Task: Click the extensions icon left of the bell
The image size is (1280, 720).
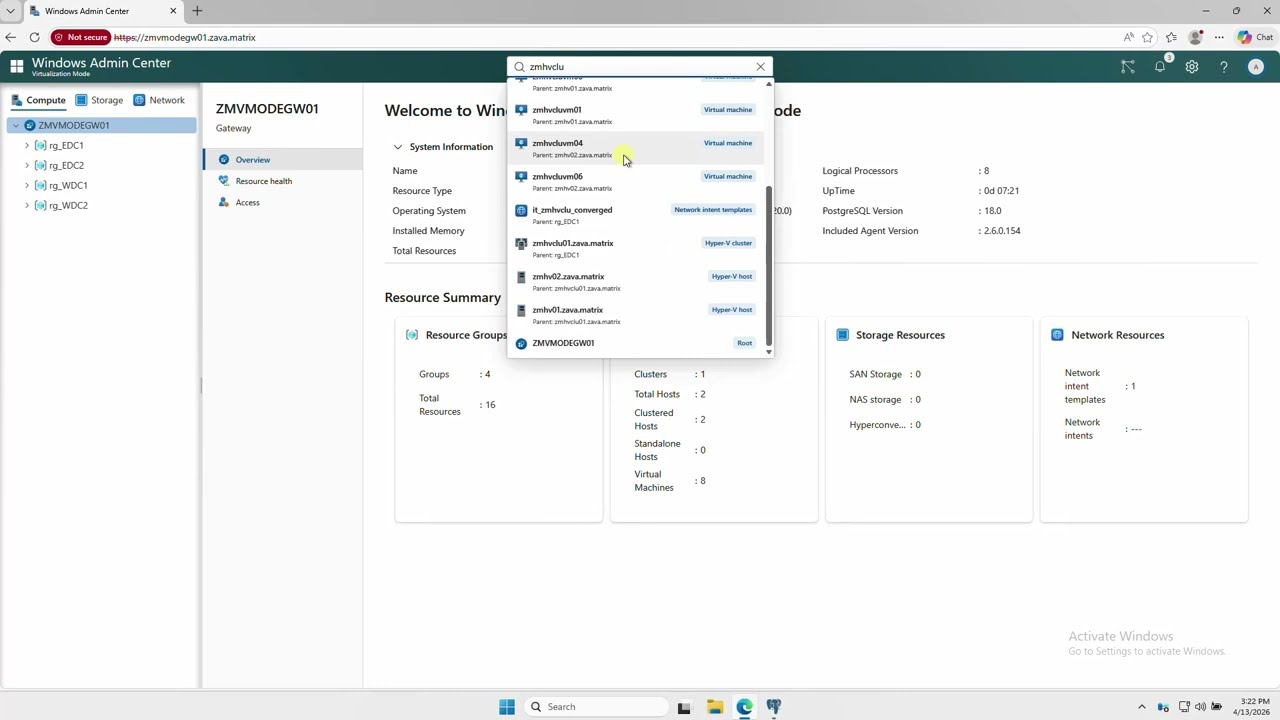Action: tap(1128, 67)
